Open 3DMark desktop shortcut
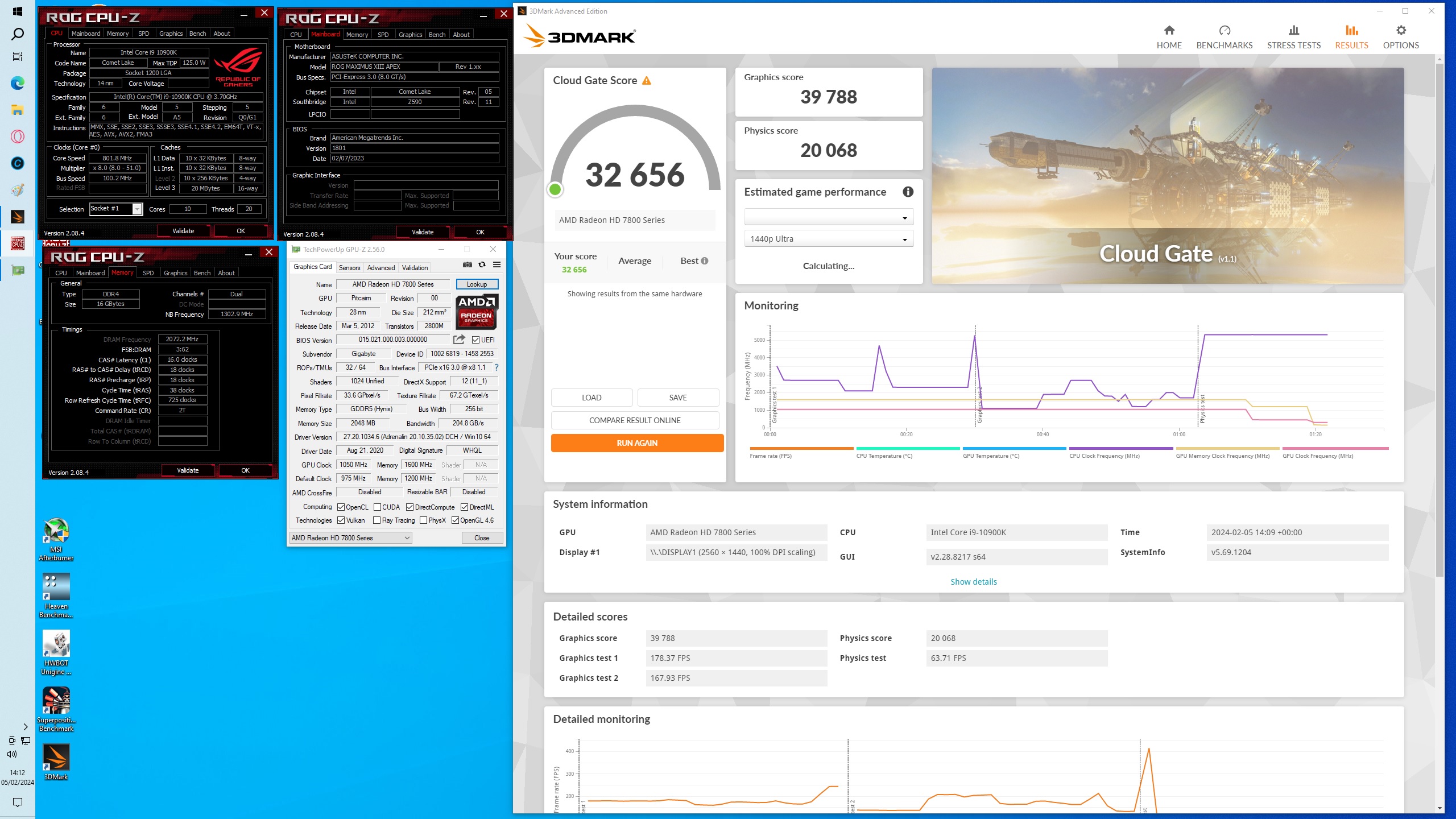1456x819 pixels. click(x=56, y=762)
